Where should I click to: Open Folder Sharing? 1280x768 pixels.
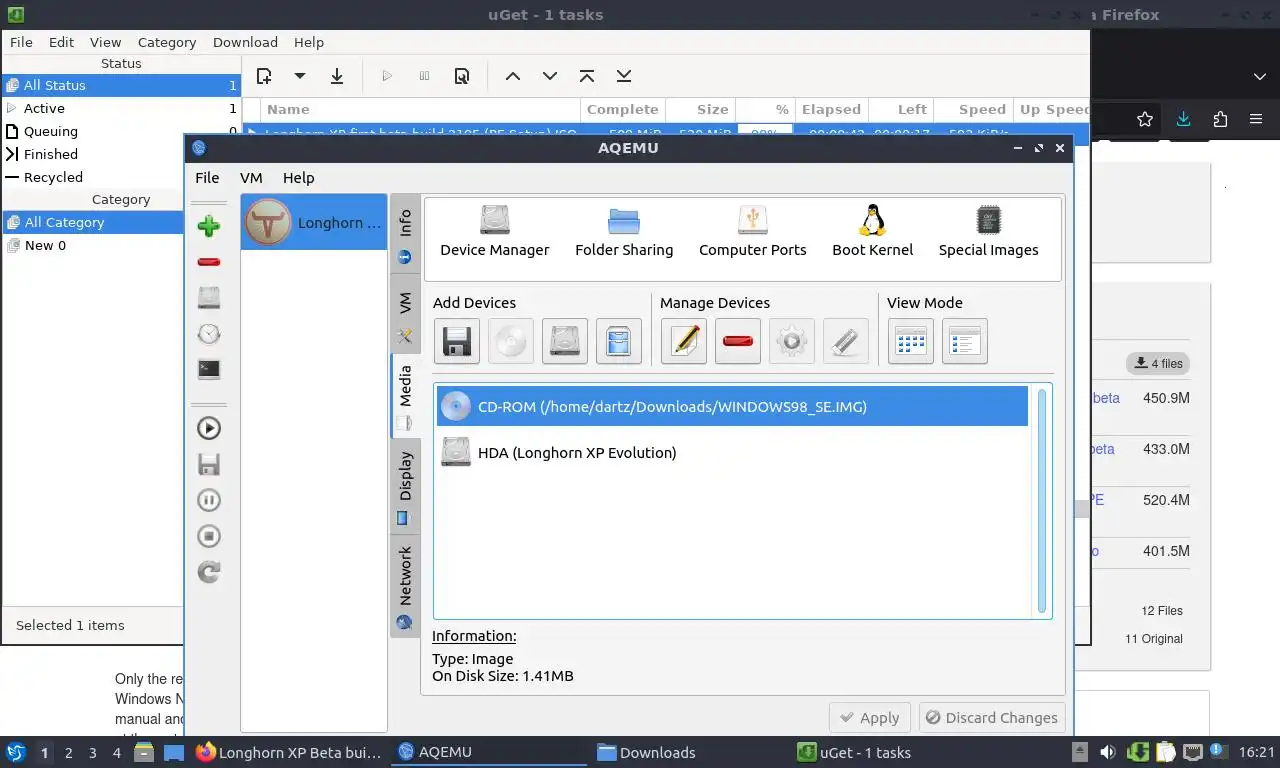(624, 232)
